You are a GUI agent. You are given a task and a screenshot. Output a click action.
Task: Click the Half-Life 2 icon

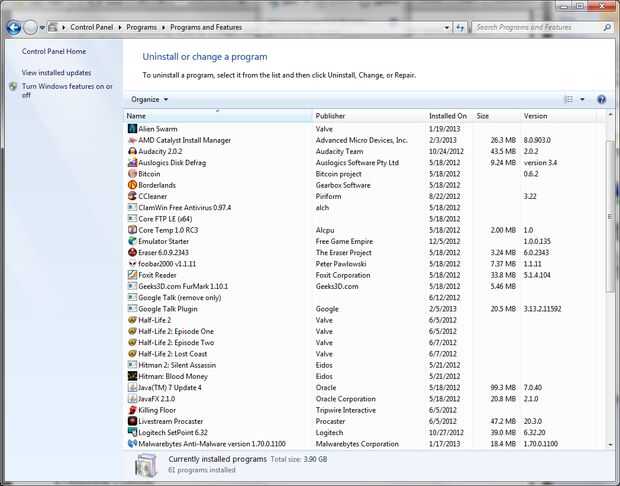[x=132, y=320]
